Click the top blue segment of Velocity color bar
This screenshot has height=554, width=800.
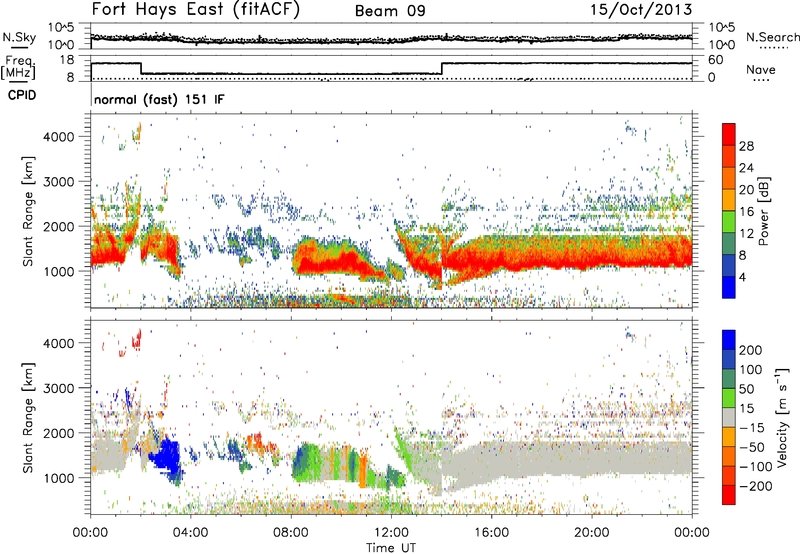pos(729,340)
